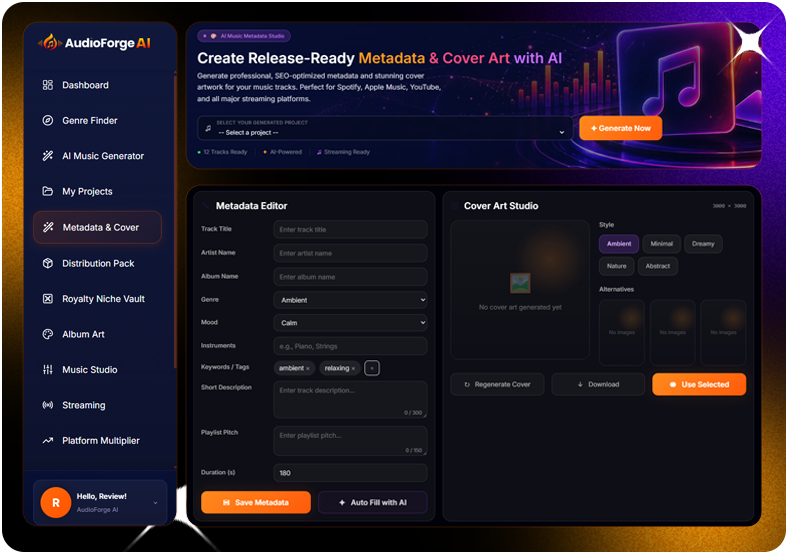Image resolution: width=788 pixels, height=554 pixels.
Task: Click the Short Description text area
Action: tap(351, 400)
